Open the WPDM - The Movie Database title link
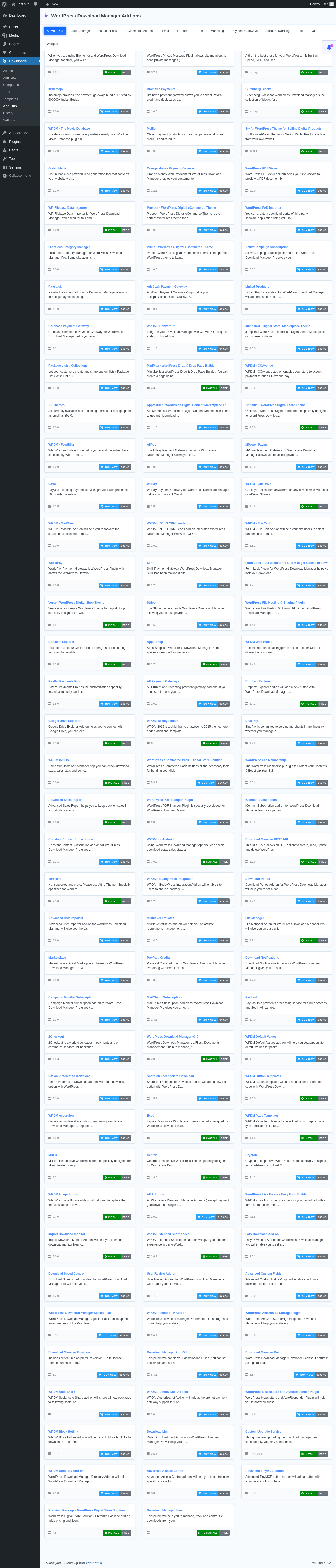336x1568 pixels. click(69, 128)
